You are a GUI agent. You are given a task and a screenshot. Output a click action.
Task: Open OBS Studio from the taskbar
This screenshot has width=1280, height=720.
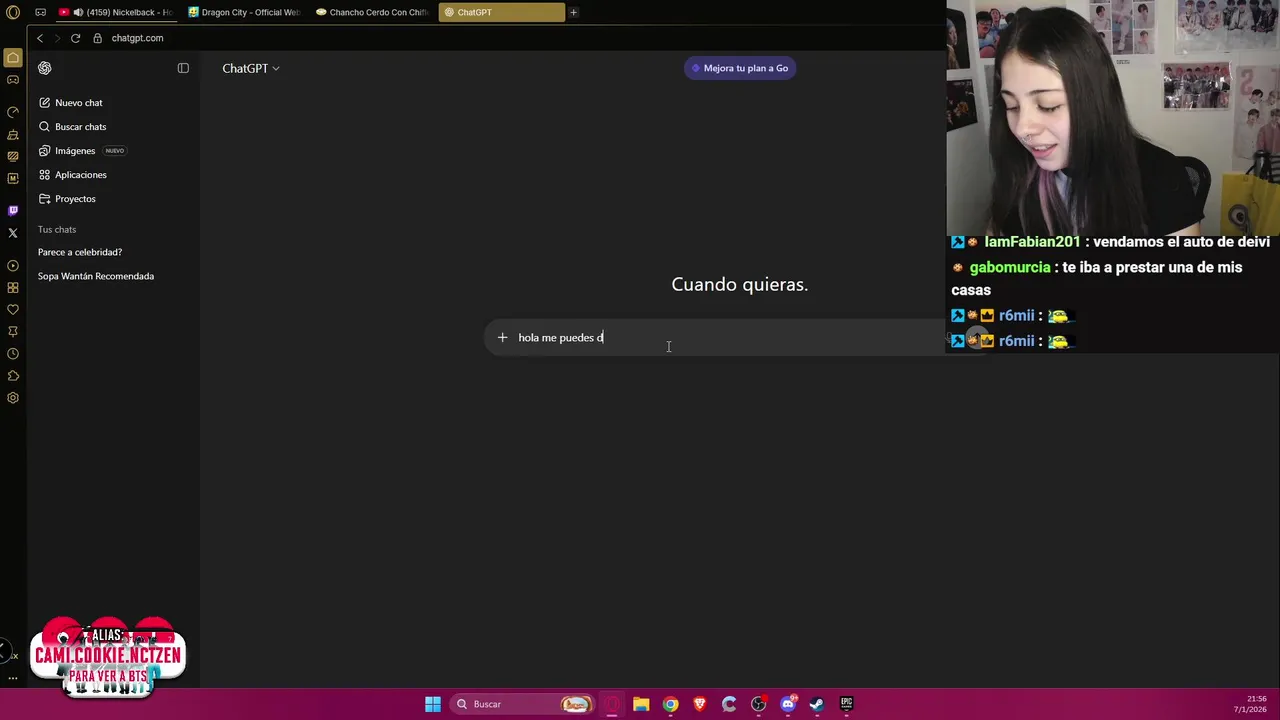pyautogui.click(x=758, y=704)
